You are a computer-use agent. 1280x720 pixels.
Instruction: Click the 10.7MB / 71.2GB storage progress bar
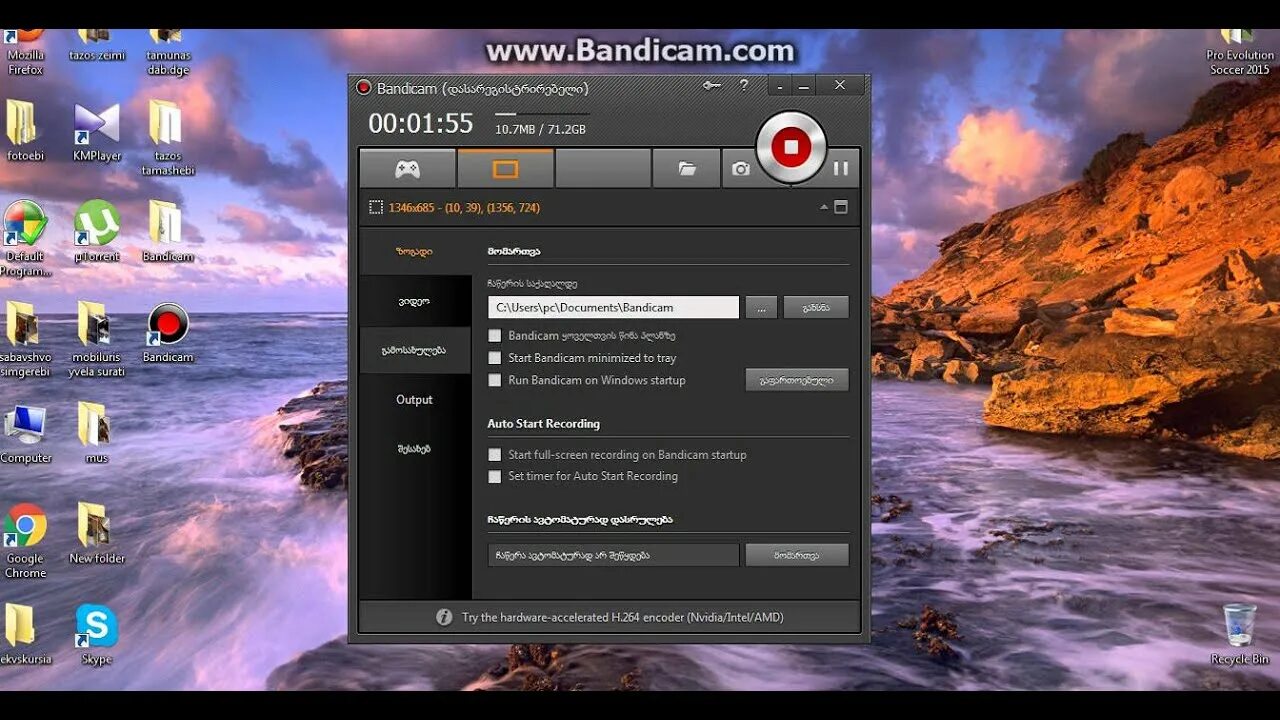pyautogui.click(x=541, y=115)
